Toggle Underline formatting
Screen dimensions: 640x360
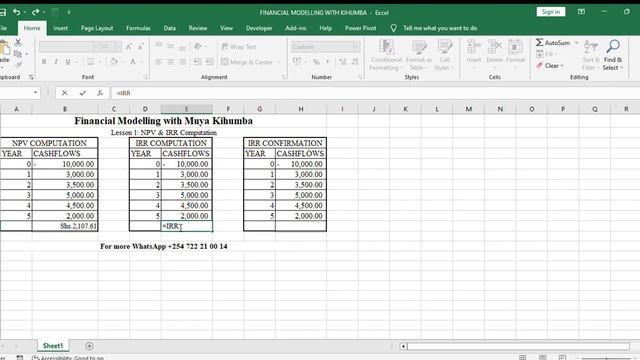click(x=68, y=62)
